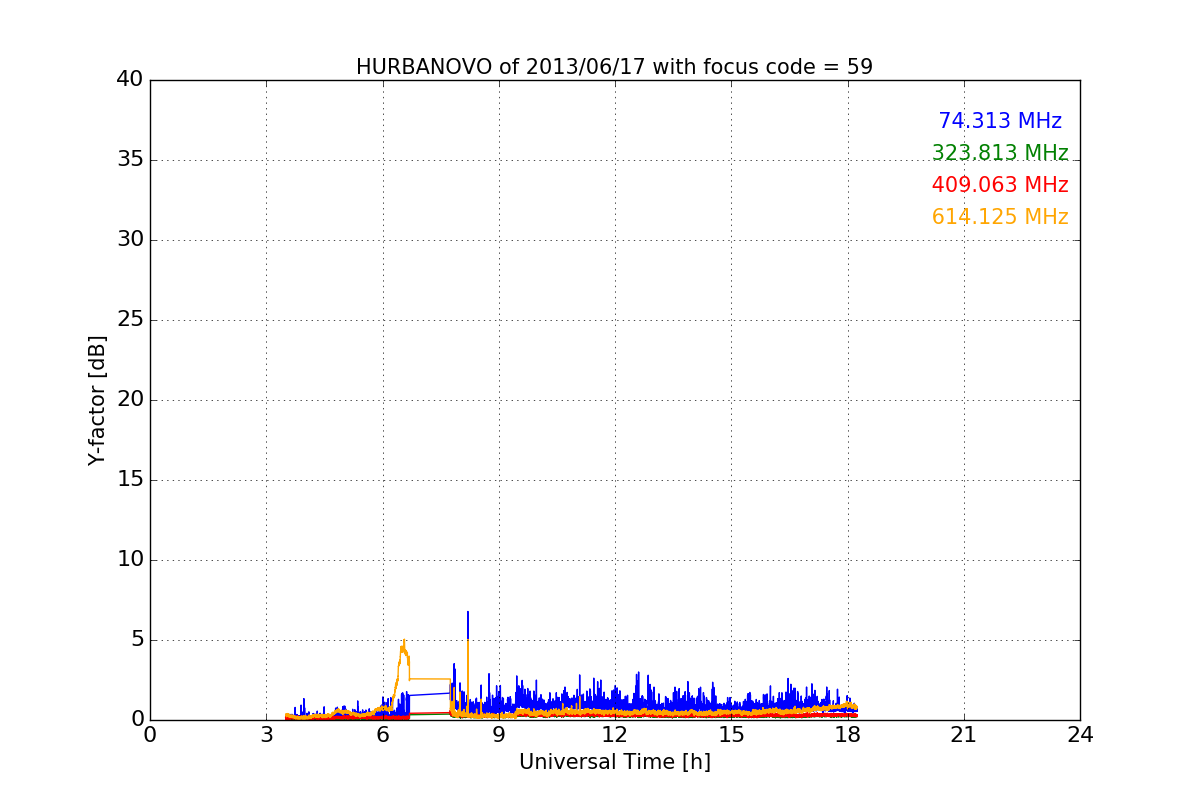This screenshot has width=1200, height=800.
Task: Click the x-axis tick label 21
Action: click(x=964, y=735)
